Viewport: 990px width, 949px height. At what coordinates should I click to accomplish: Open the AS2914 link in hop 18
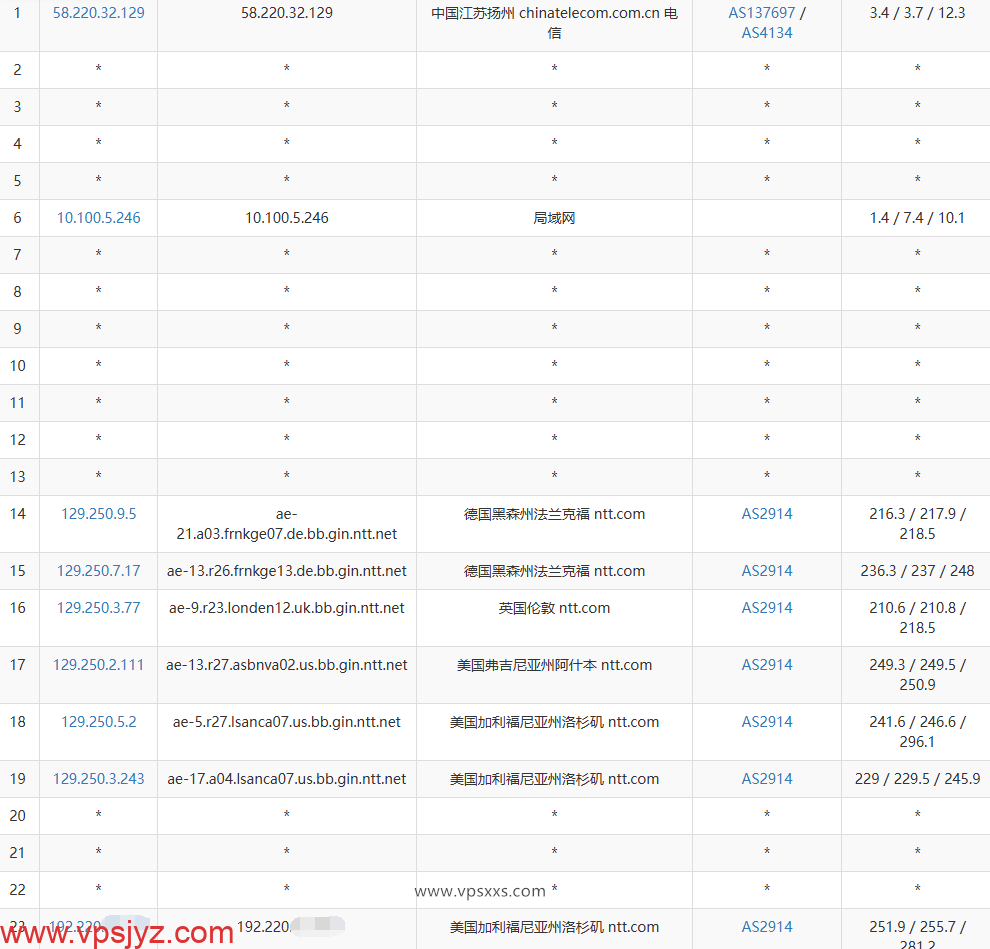coord(766,722)
